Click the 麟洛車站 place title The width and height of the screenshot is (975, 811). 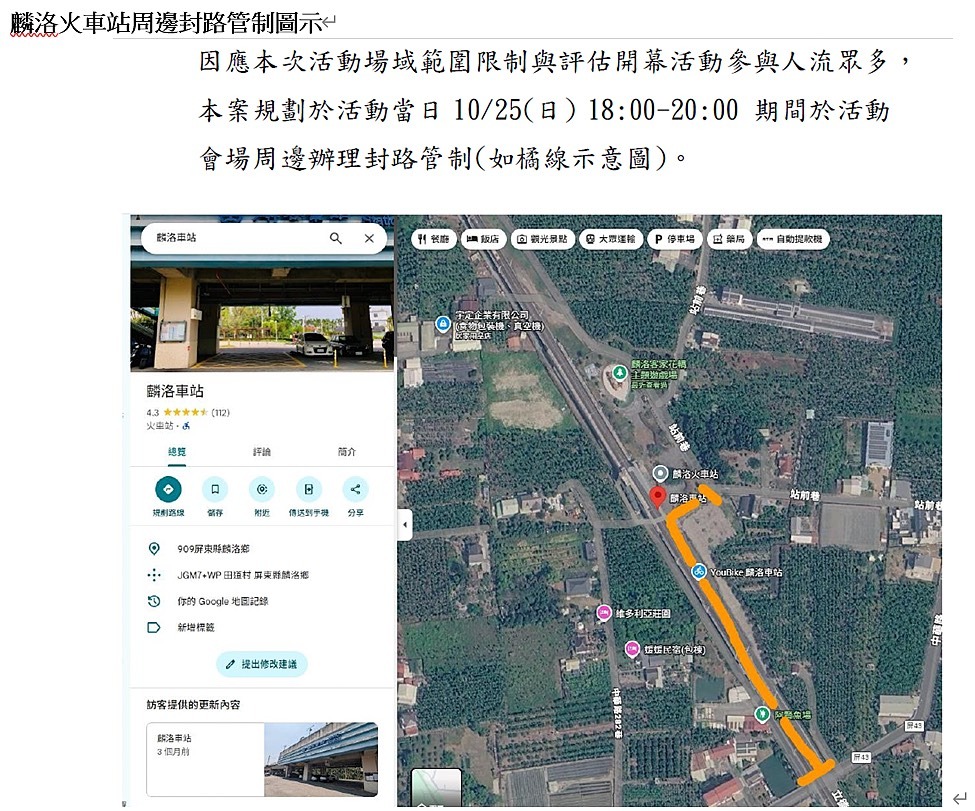(x=175, y=391)
